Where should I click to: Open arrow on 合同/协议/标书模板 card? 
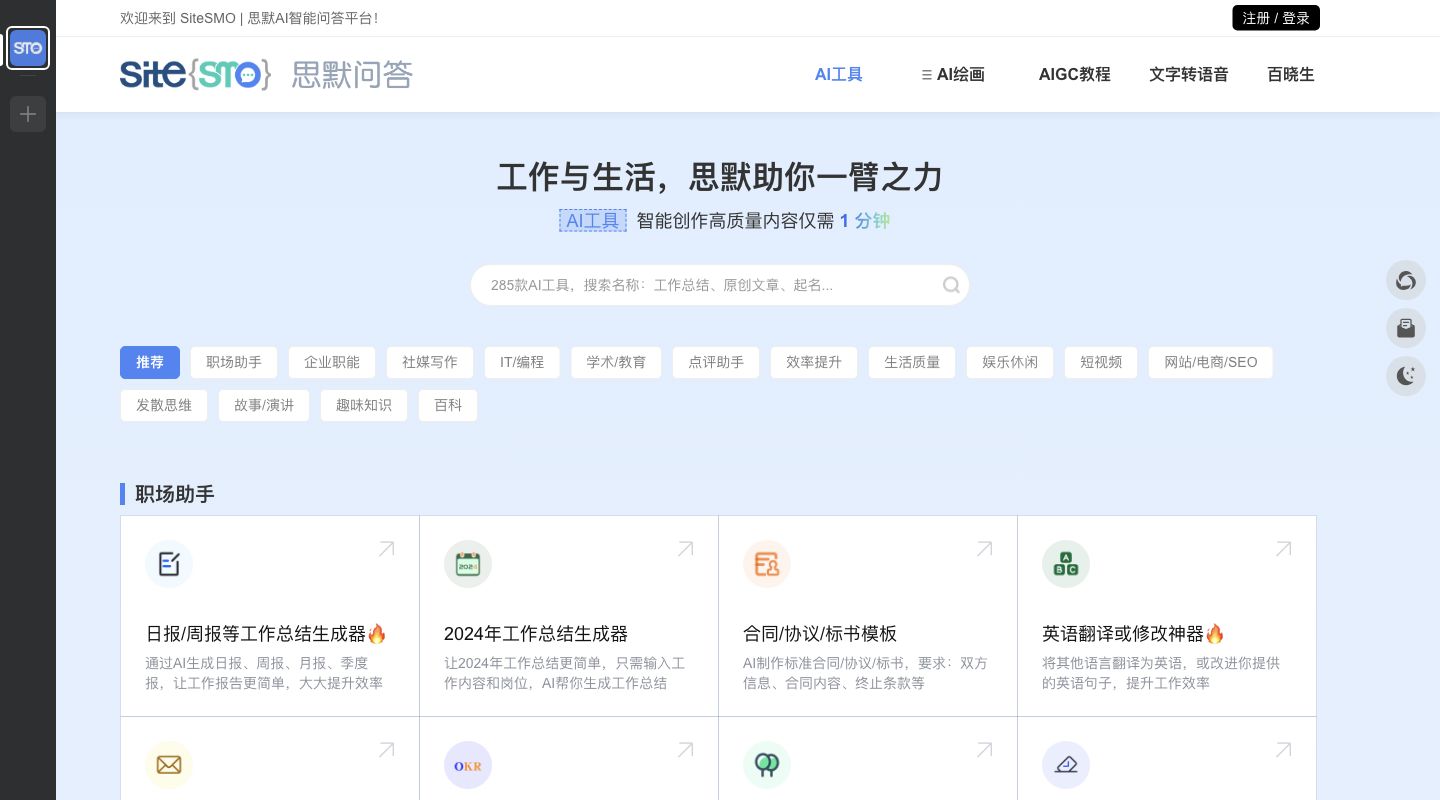[984, 549]
